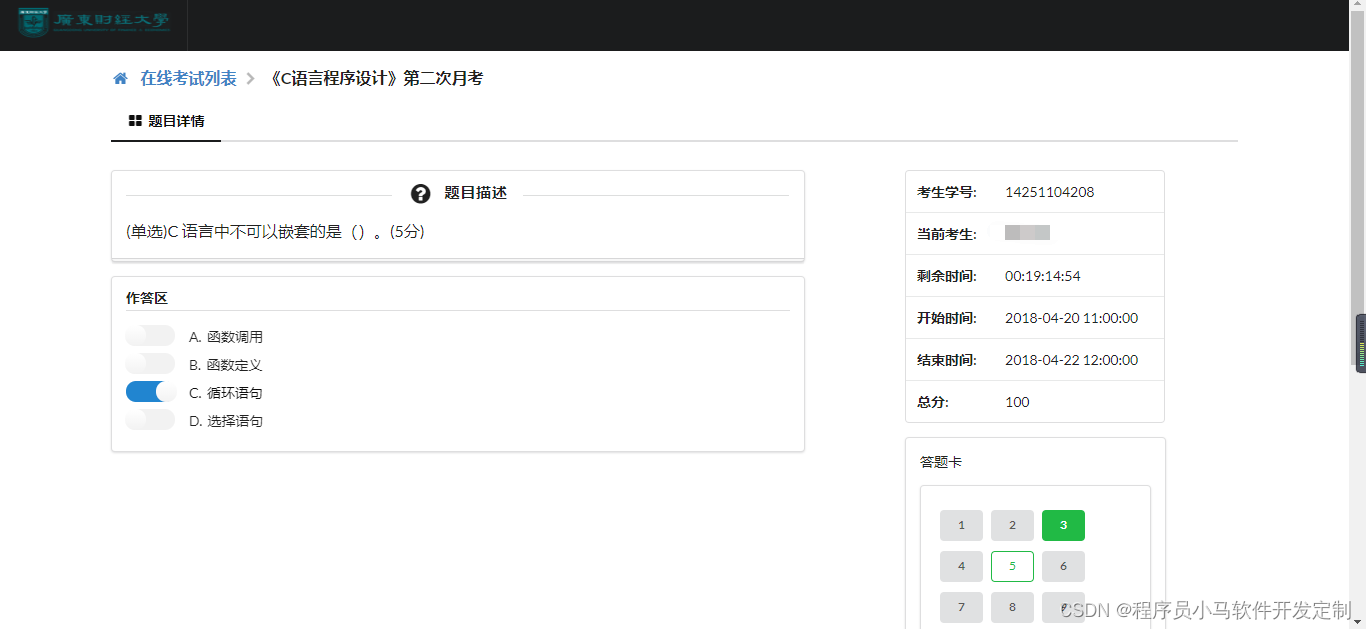Jump to question 5 in the answer card
The width and height of the screenshot is (1366, 629).
[x=1012, y=566]
